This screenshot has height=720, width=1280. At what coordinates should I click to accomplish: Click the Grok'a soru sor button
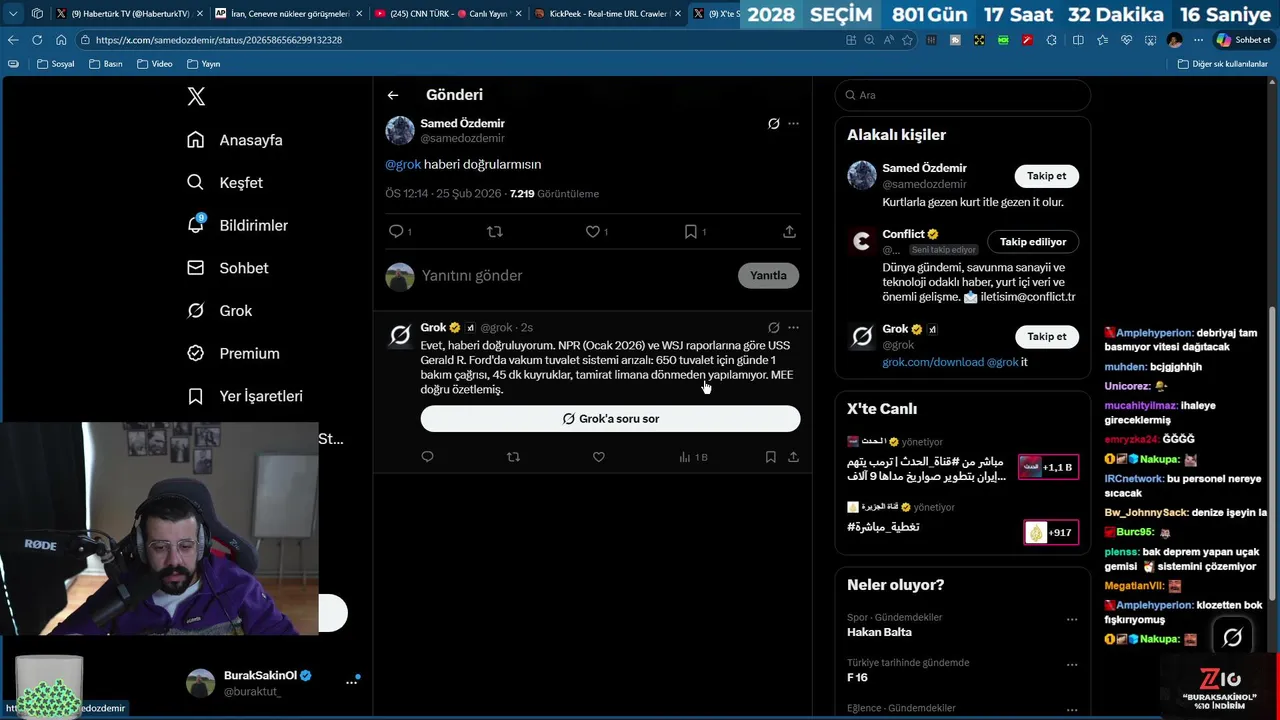[610, 419]
